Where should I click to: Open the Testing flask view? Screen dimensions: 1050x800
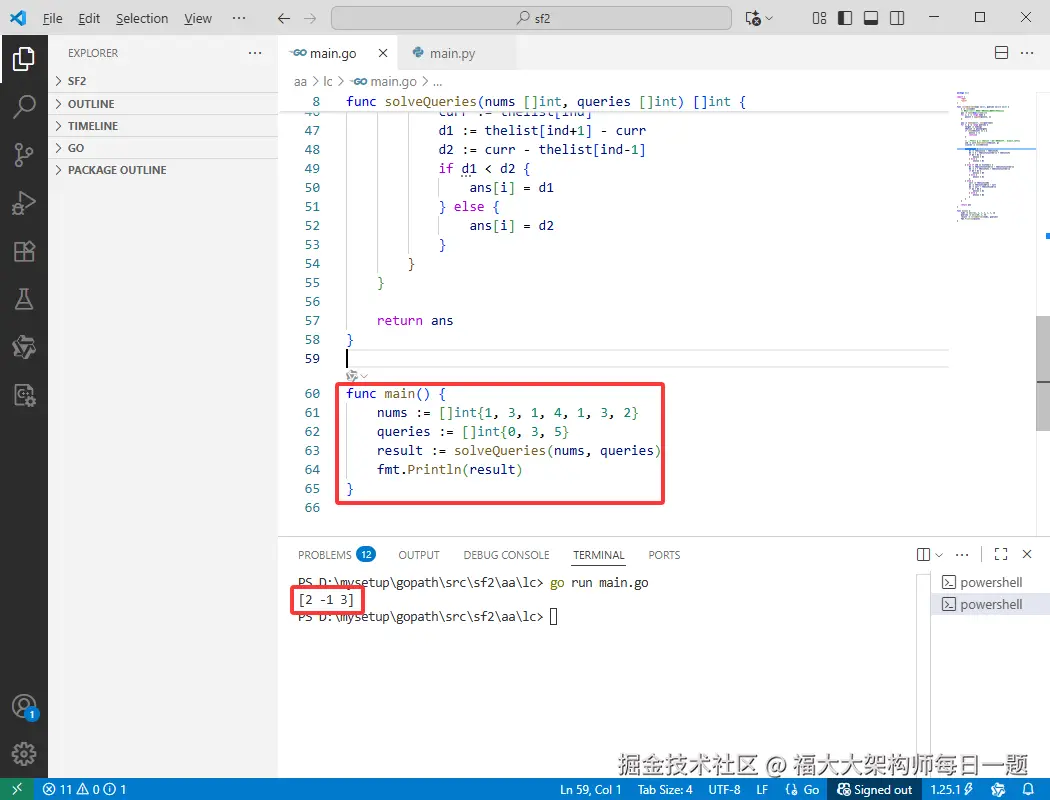23,299
